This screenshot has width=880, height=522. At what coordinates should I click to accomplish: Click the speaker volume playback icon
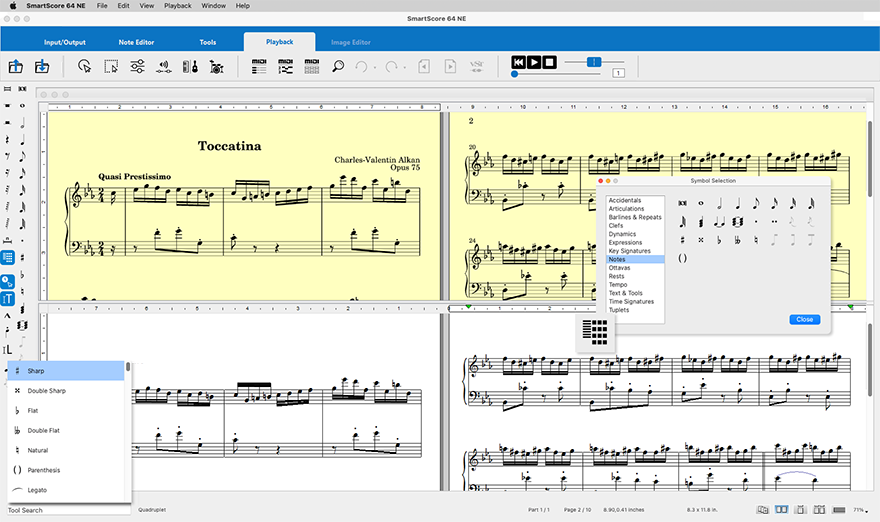click(163, 67)
